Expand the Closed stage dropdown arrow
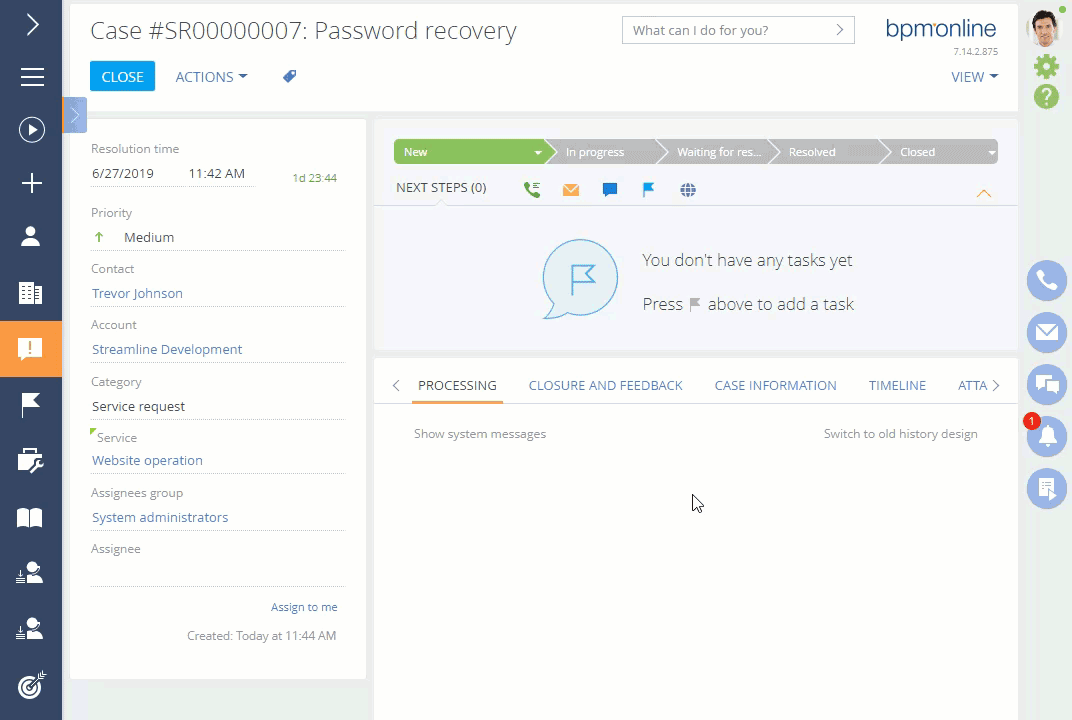1072x720 pixels. [991, 152]
